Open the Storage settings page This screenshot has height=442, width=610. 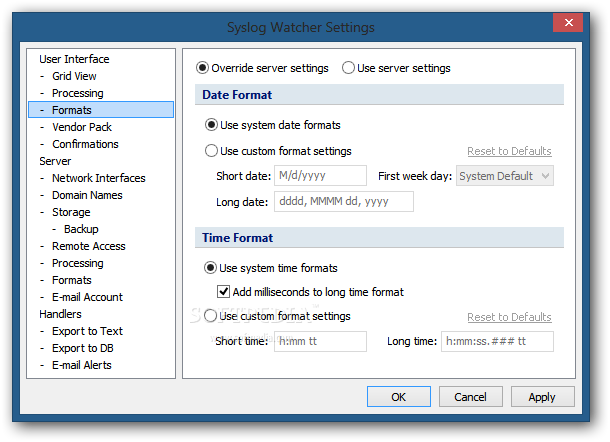[x=71, y=212]
